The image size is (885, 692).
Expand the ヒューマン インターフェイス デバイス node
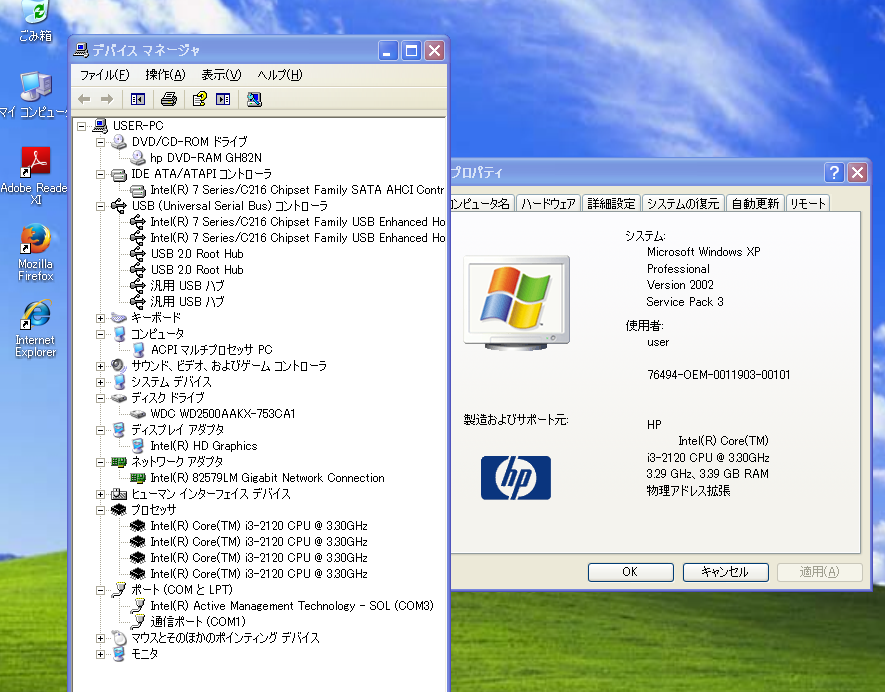[100, 494]
